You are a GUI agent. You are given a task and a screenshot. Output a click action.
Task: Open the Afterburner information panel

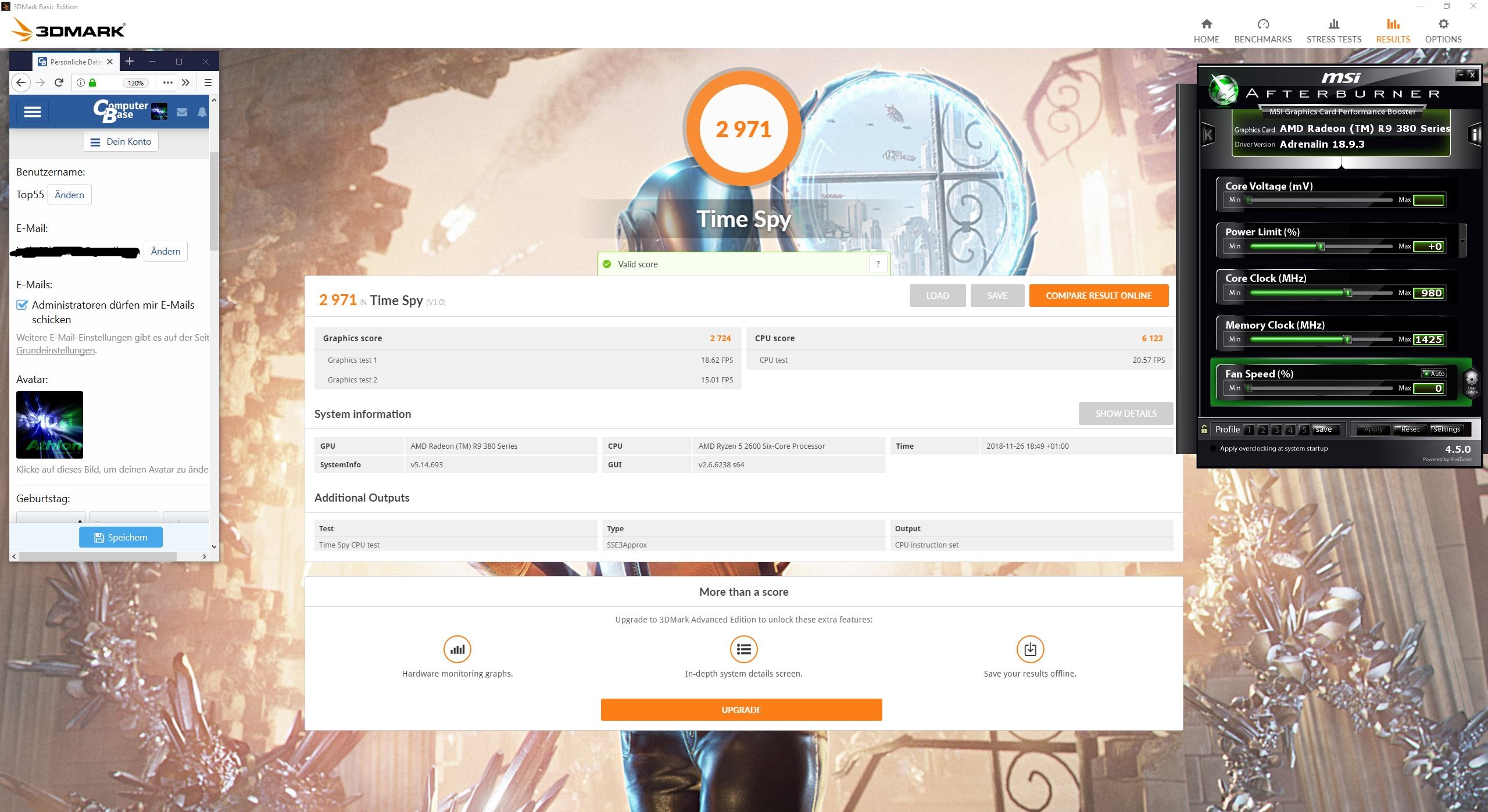click(1475, 135)
